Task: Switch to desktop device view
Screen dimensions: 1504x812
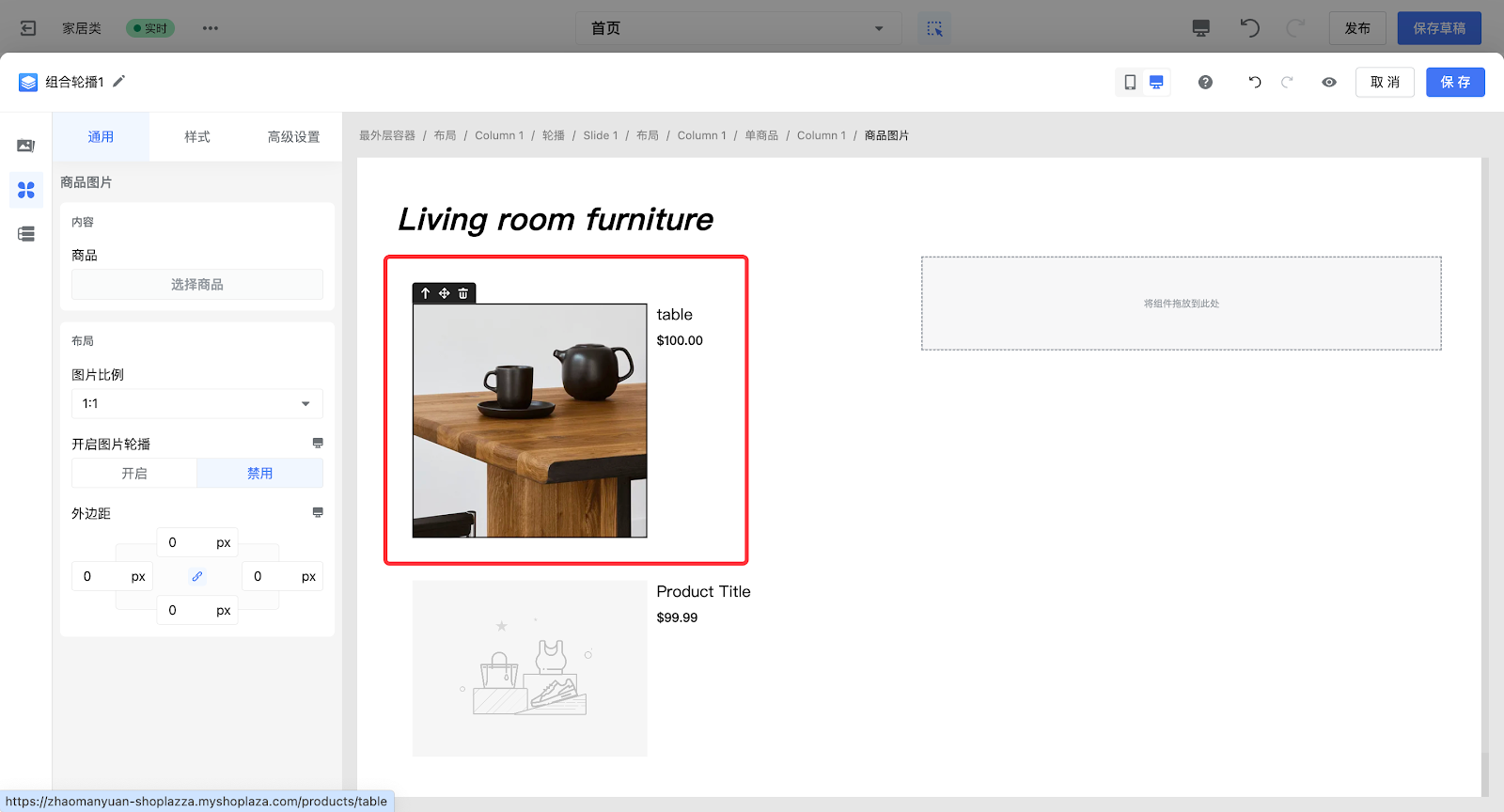Action: (x=1156, y=82)
